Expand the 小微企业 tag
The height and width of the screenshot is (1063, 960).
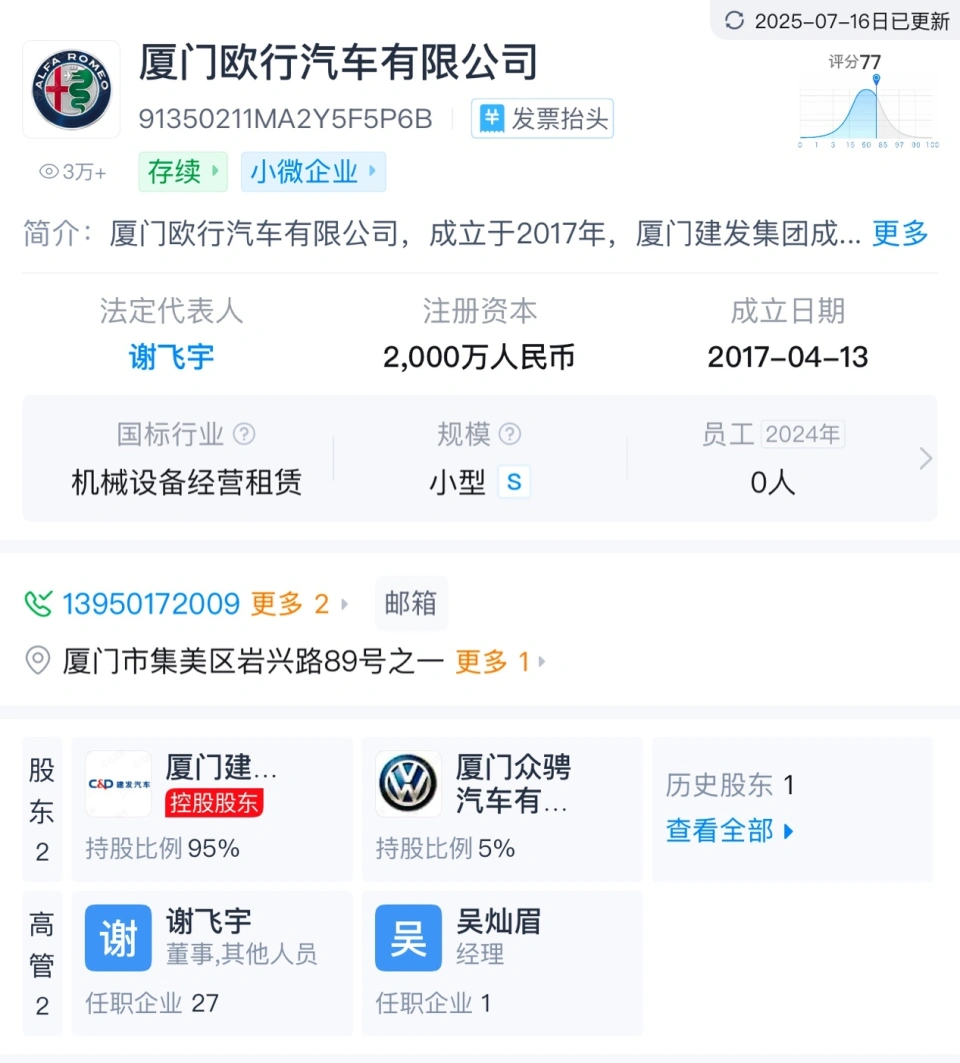313,172
